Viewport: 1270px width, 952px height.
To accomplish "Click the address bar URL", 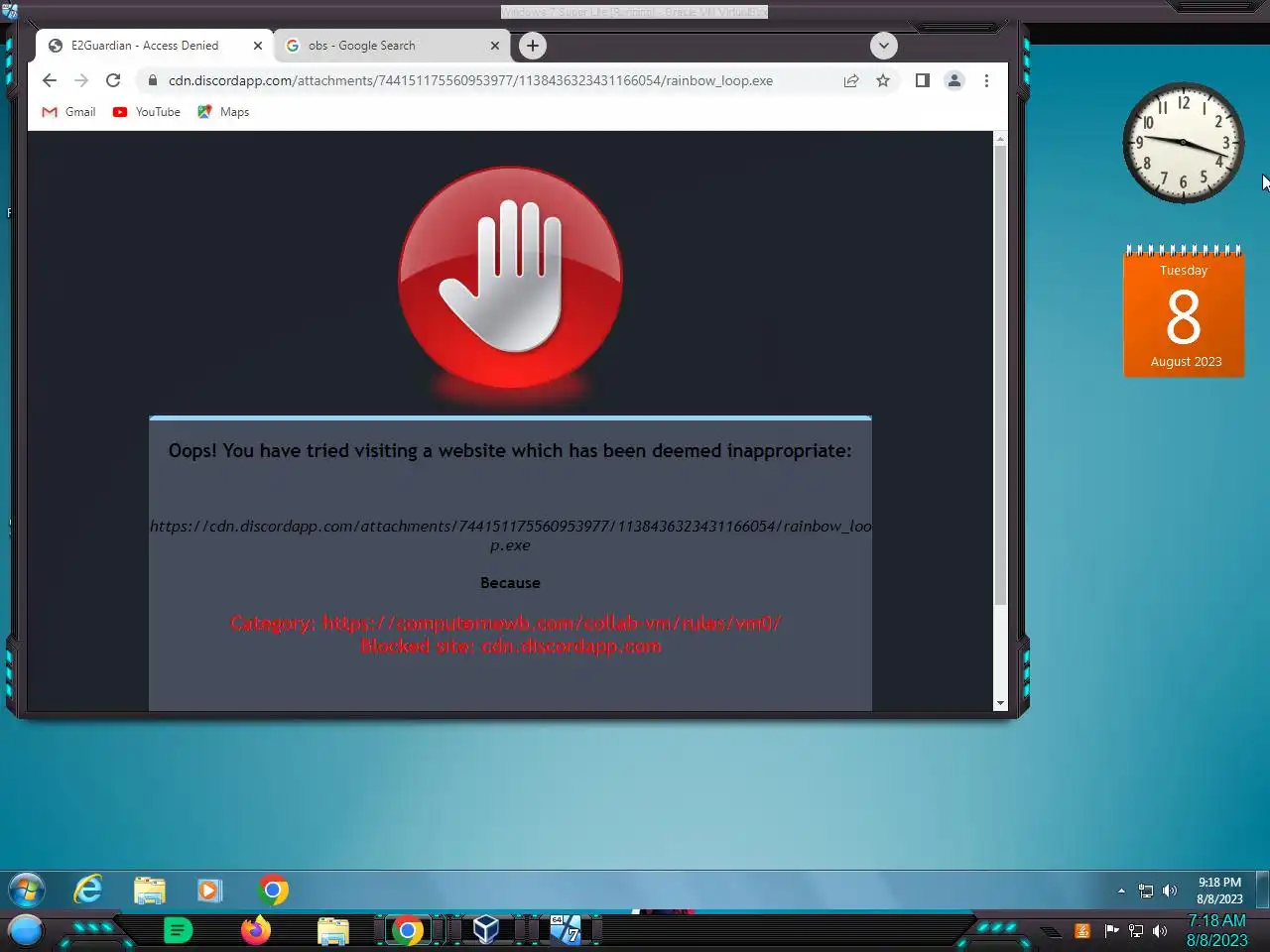I will pos(470,80).
